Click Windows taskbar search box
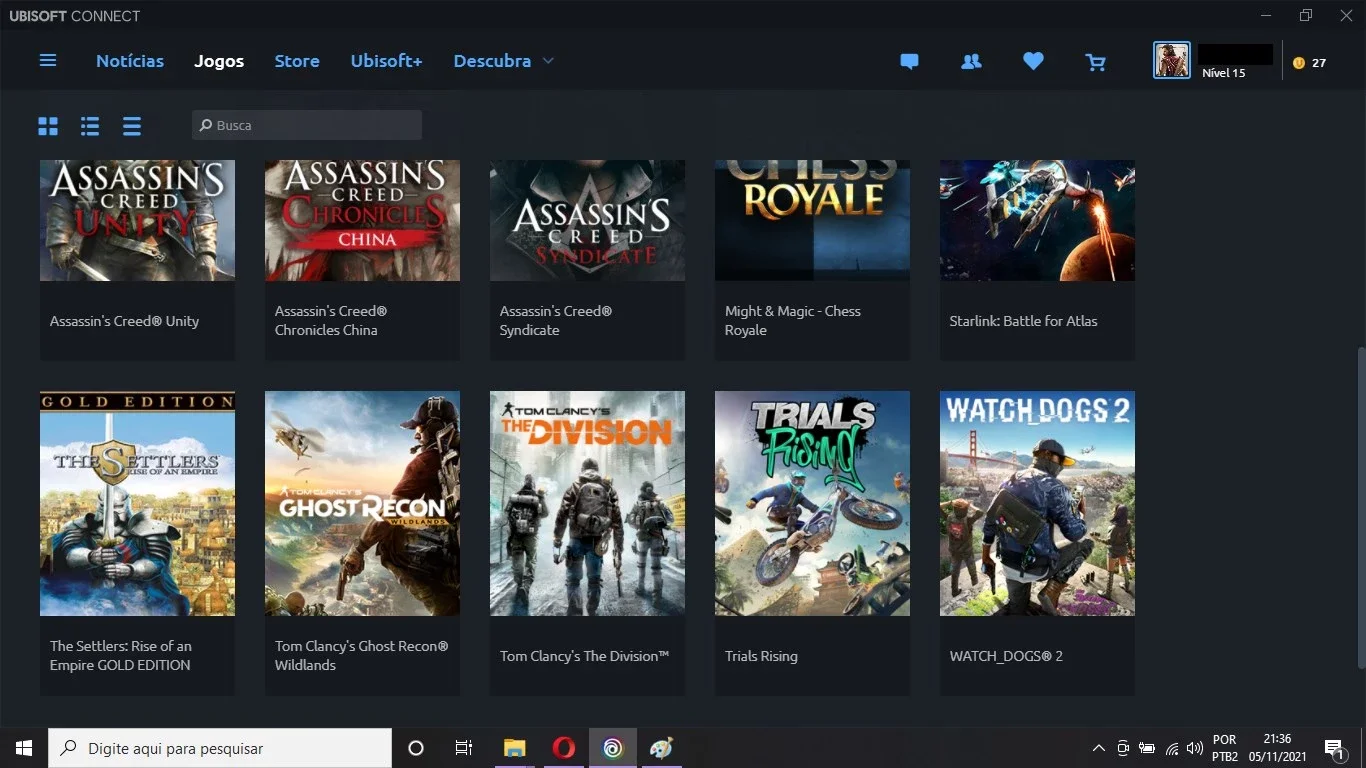Screen dimensions: 1366x768 point(220,748)
